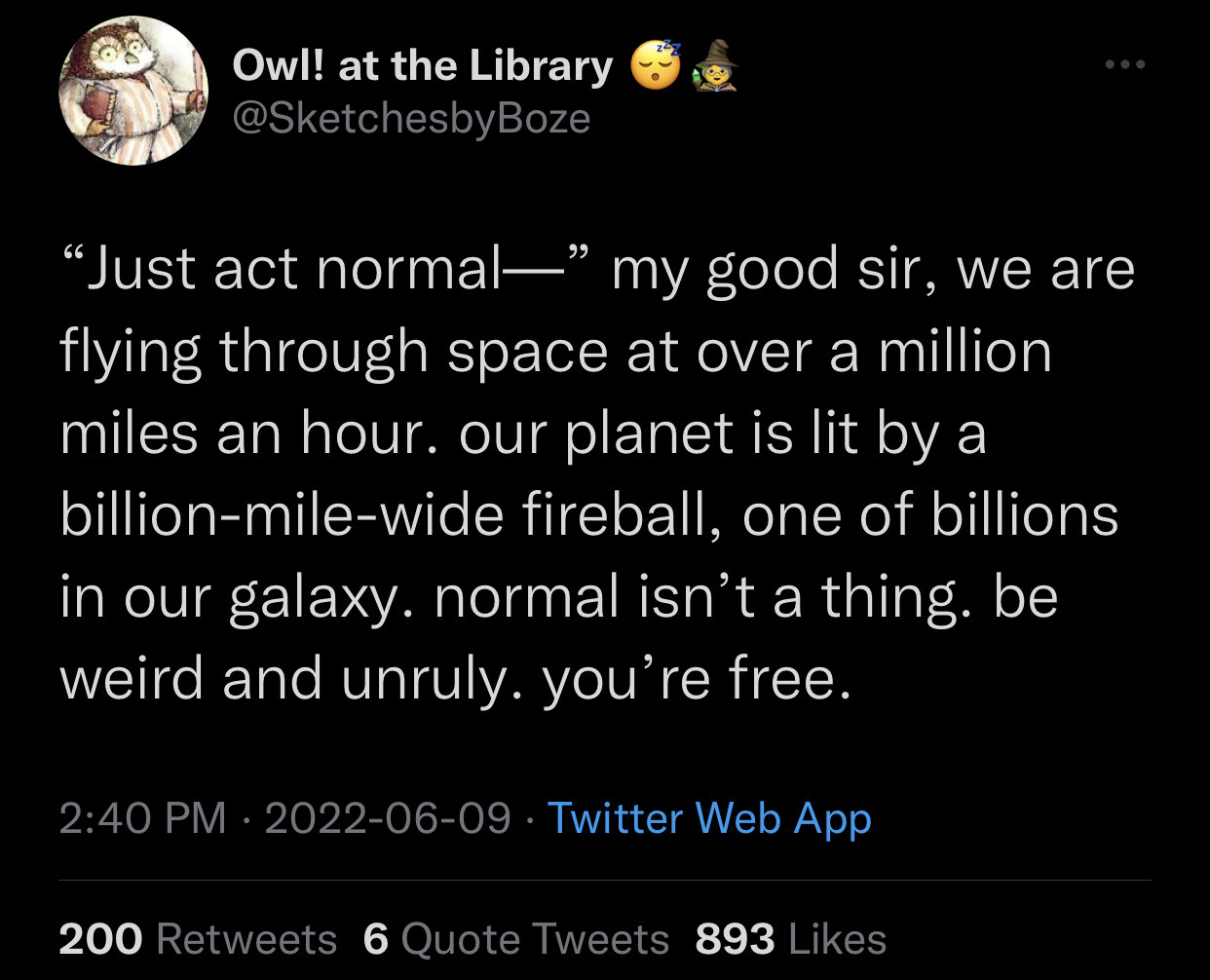Click the 6 quote tweet count
Viewport: 1210px width, 980px height.
point(376,939)
